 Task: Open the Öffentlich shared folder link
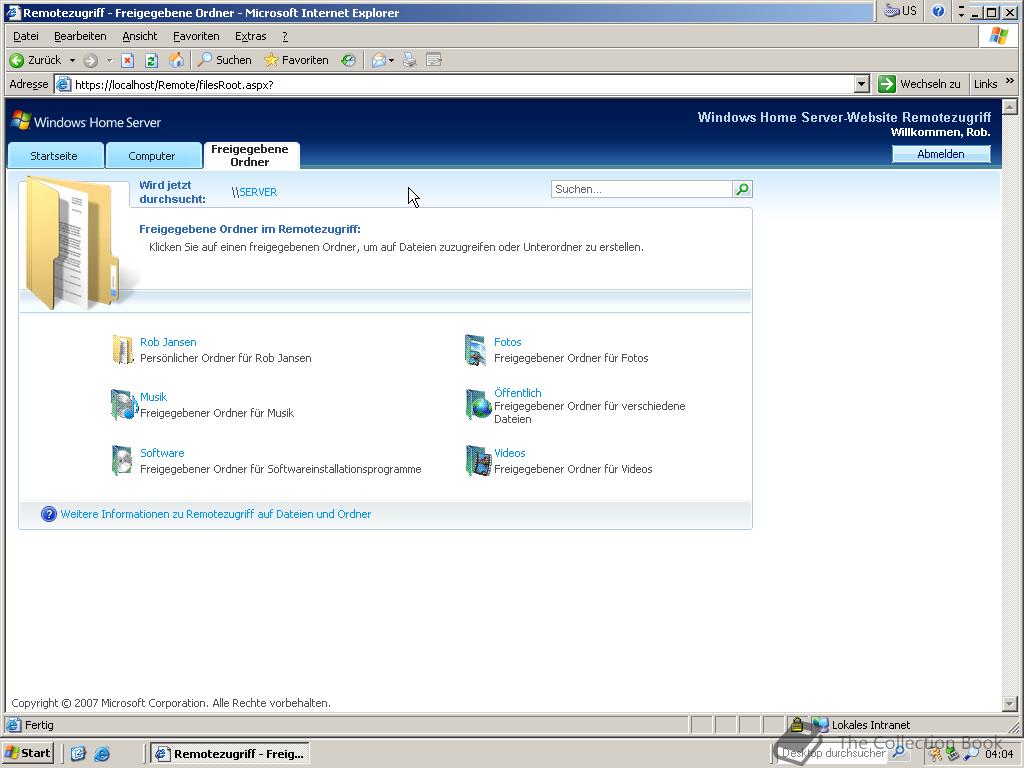pyautogui.click(x=518, y=393)
